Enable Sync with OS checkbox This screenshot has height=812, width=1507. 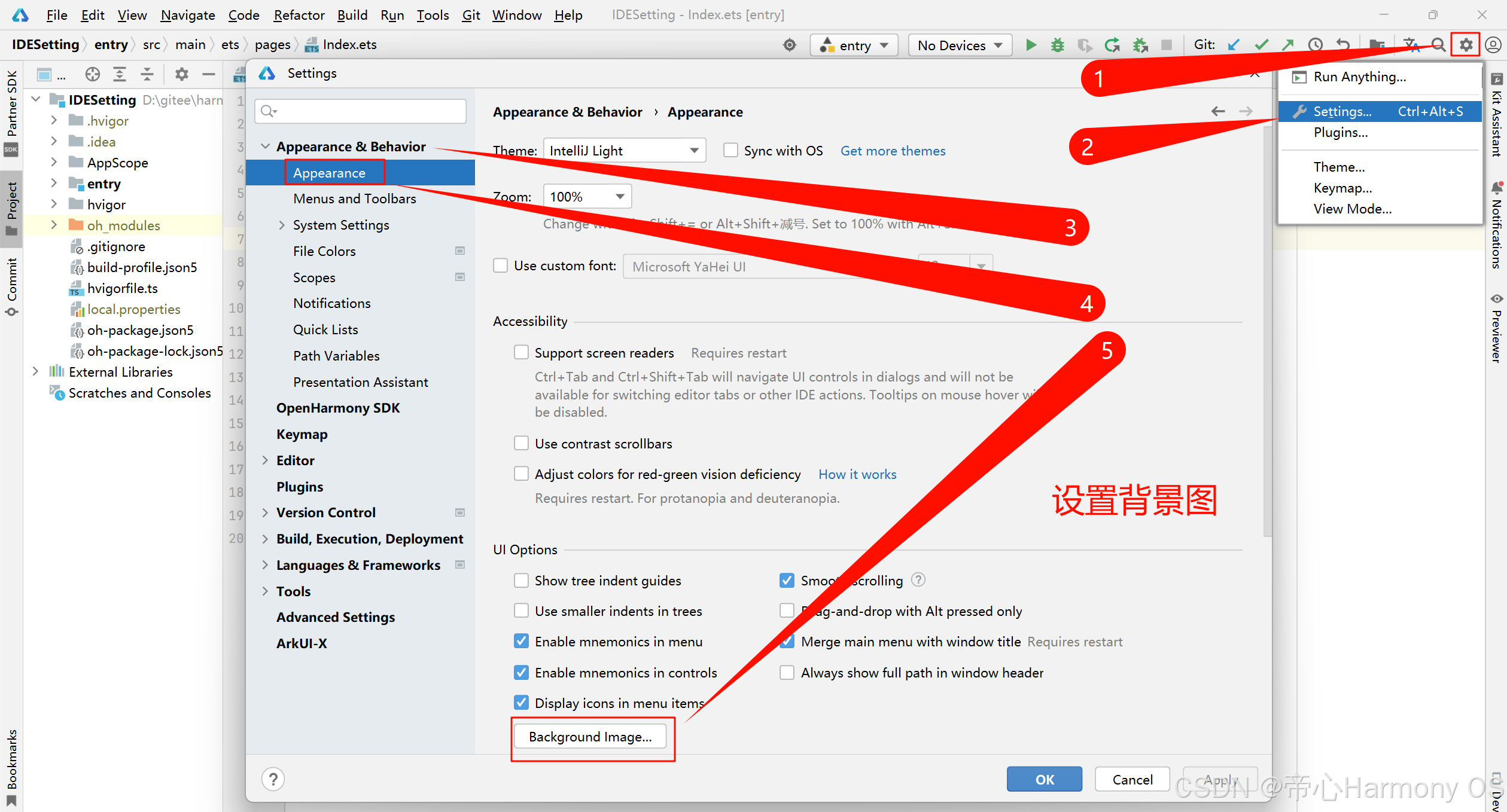click(x=730, y=150)
